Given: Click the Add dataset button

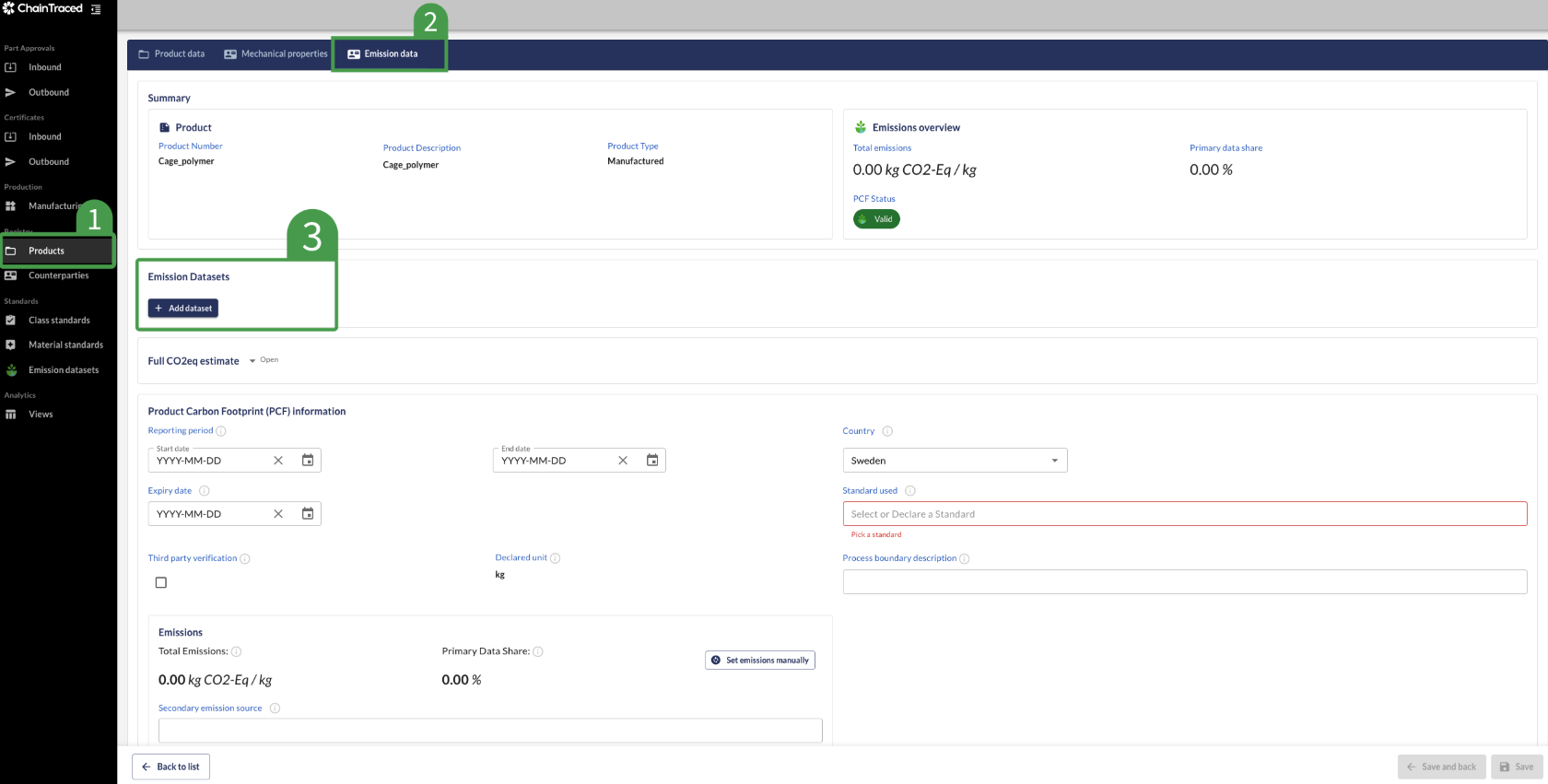Looking at the screenshot, I should [x=183, y=309].
